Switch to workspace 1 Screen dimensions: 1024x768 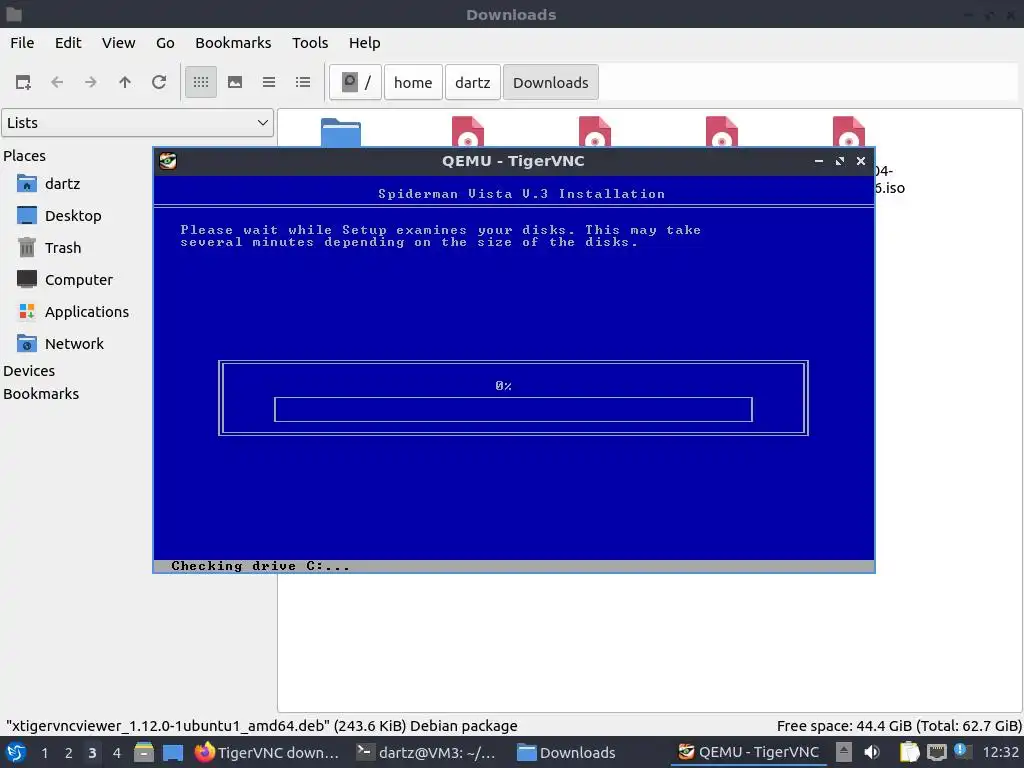pos(44,753)
